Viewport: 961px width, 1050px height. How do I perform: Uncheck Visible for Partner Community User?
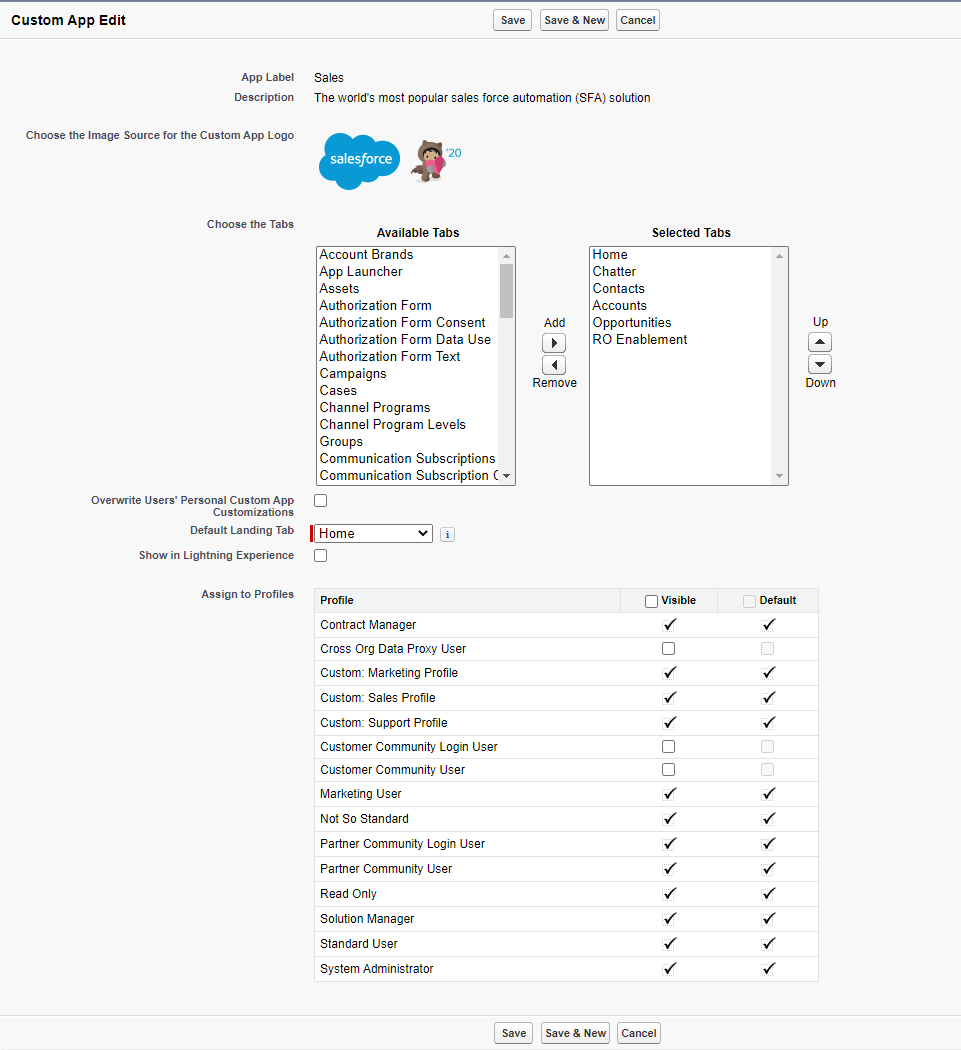click(669, 869)
